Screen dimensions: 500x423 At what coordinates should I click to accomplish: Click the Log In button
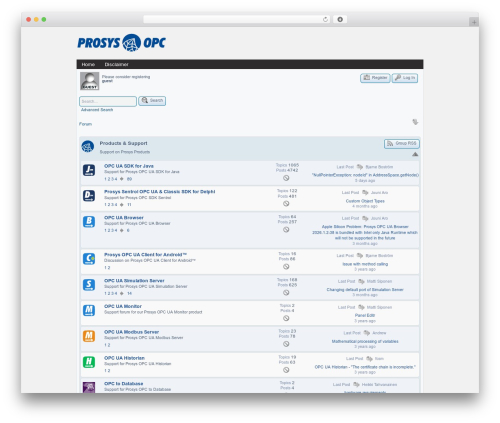405,78
